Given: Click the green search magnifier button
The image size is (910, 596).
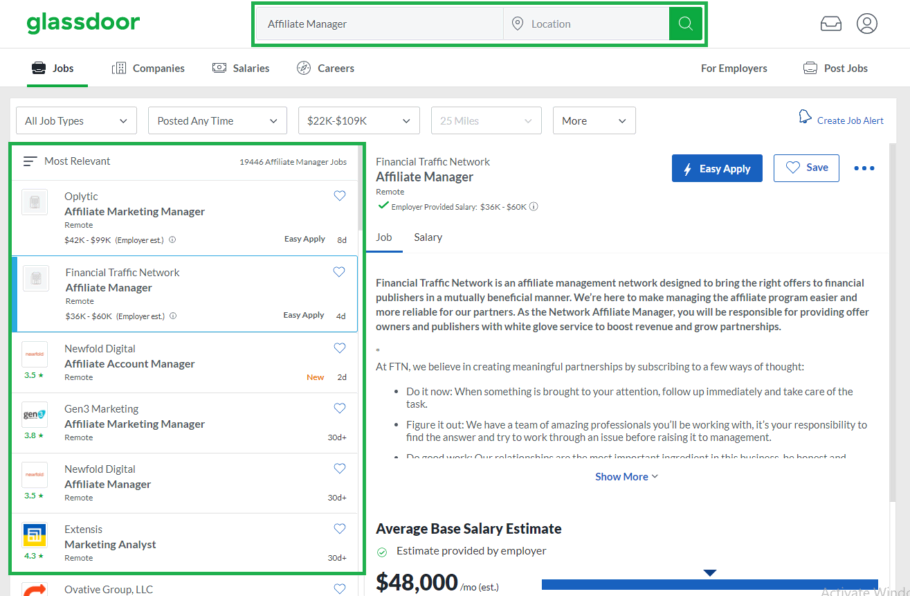Looking at the screenshot, I should (x=685, y=24).
